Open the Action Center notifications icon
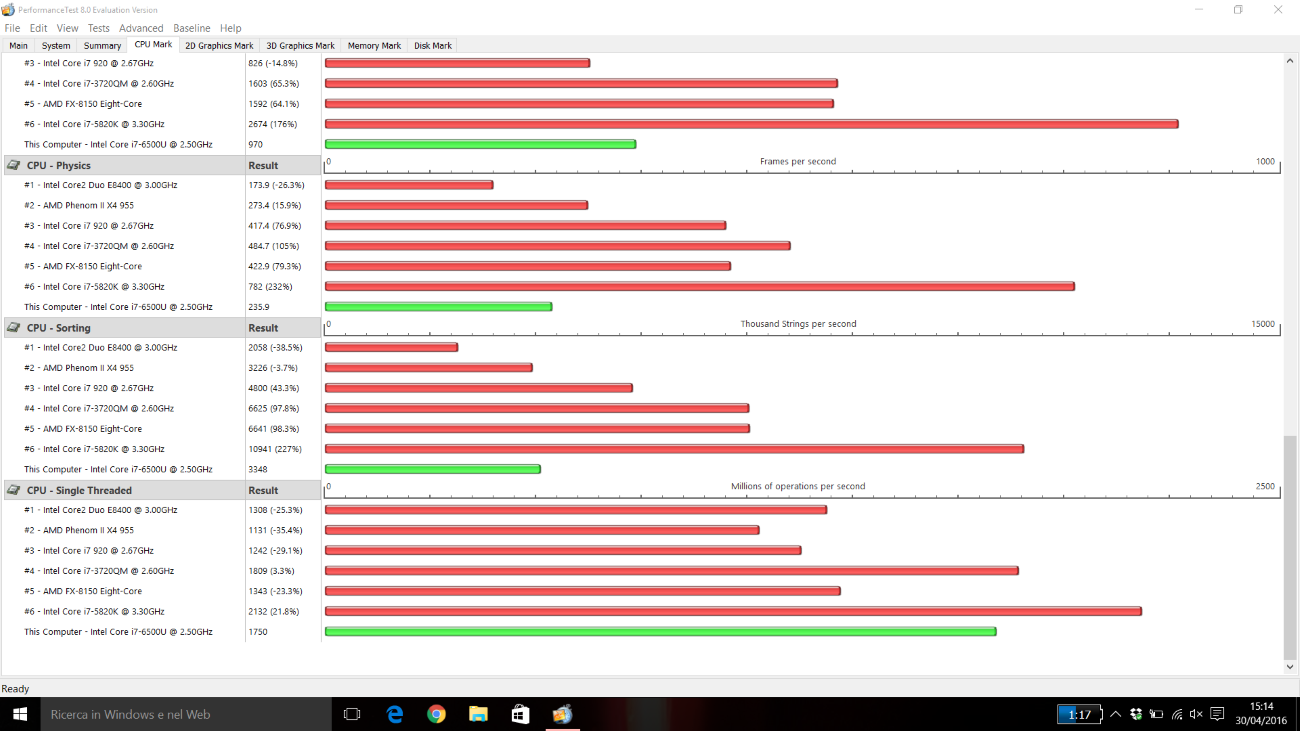Viewport: 1300px width, 731px height. [x=1217, y=714]
